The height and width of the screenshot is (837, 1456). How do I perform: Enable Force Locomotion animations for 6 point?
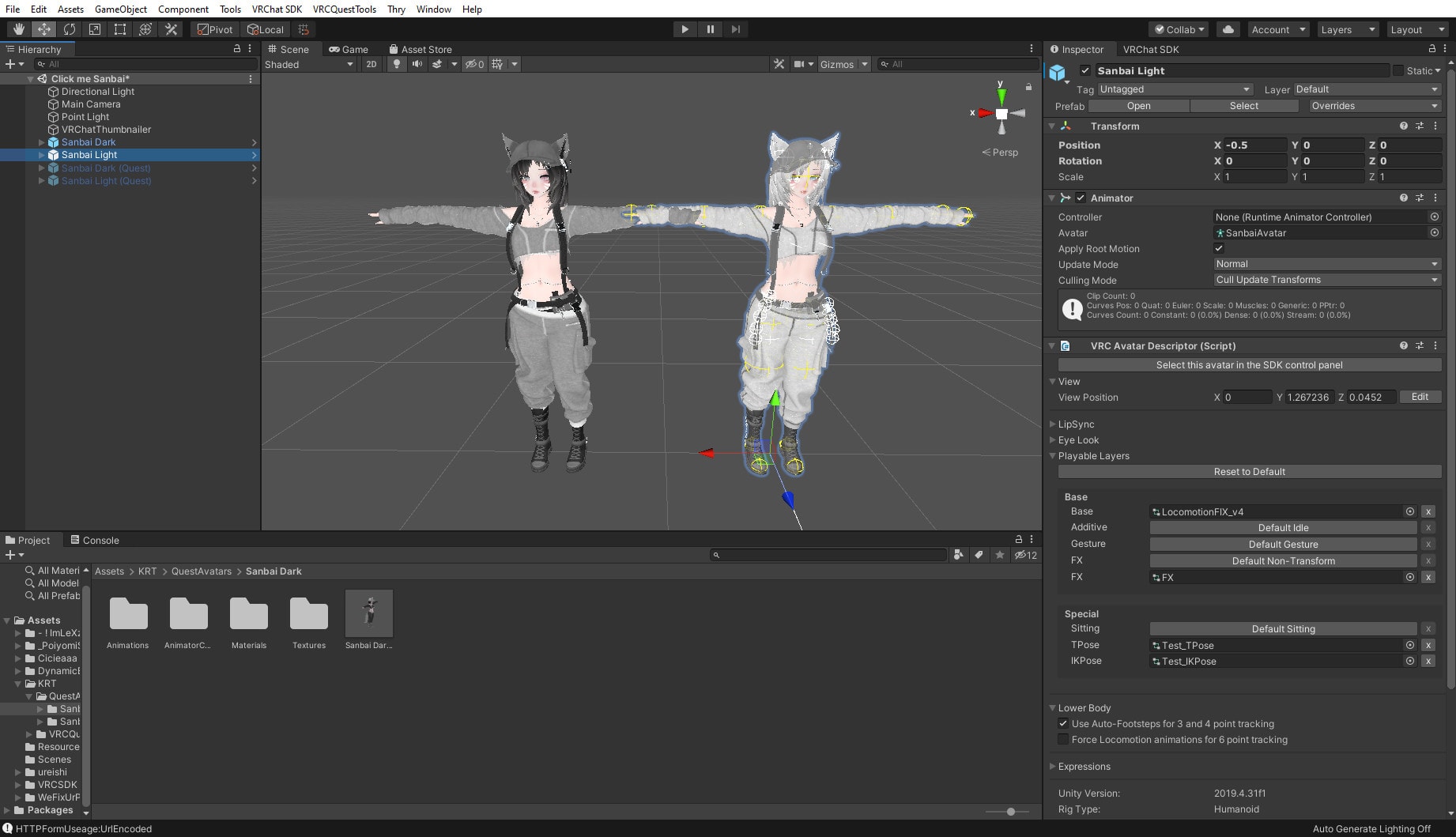[x=1063, y=739]
